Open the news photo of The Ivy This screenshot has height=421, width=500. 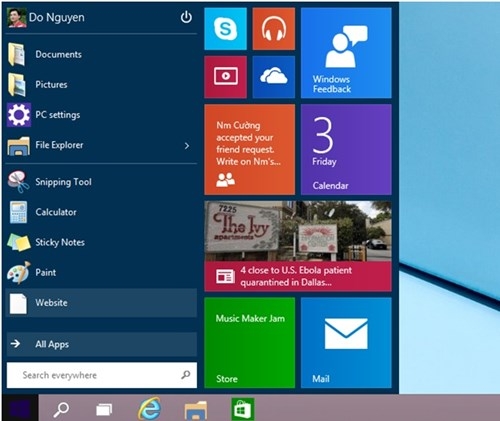click(298, 231)
